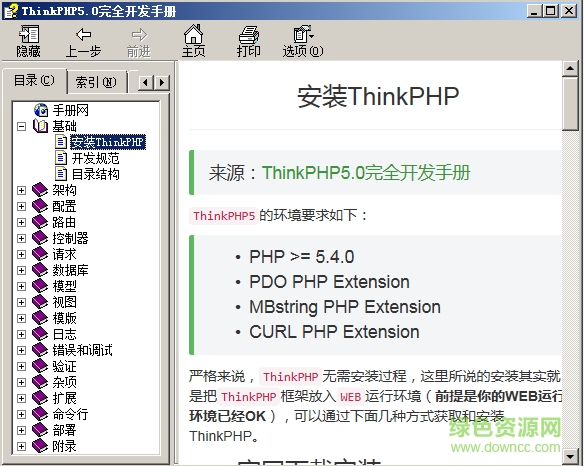Expand the 配置 tree node
The height and width of the screenshot is (466, 584).
[x=22, y=206]
